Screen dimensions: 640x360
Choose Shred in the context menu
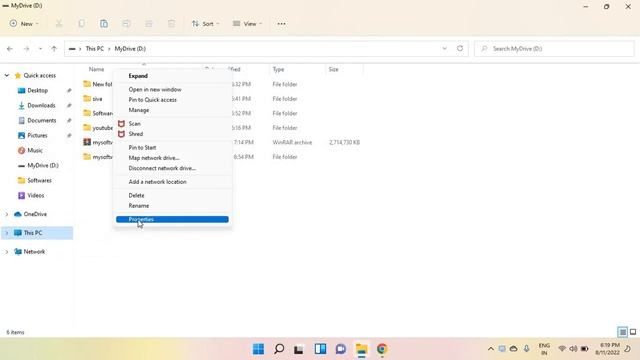pyautogui.click(x=172, y=134)
